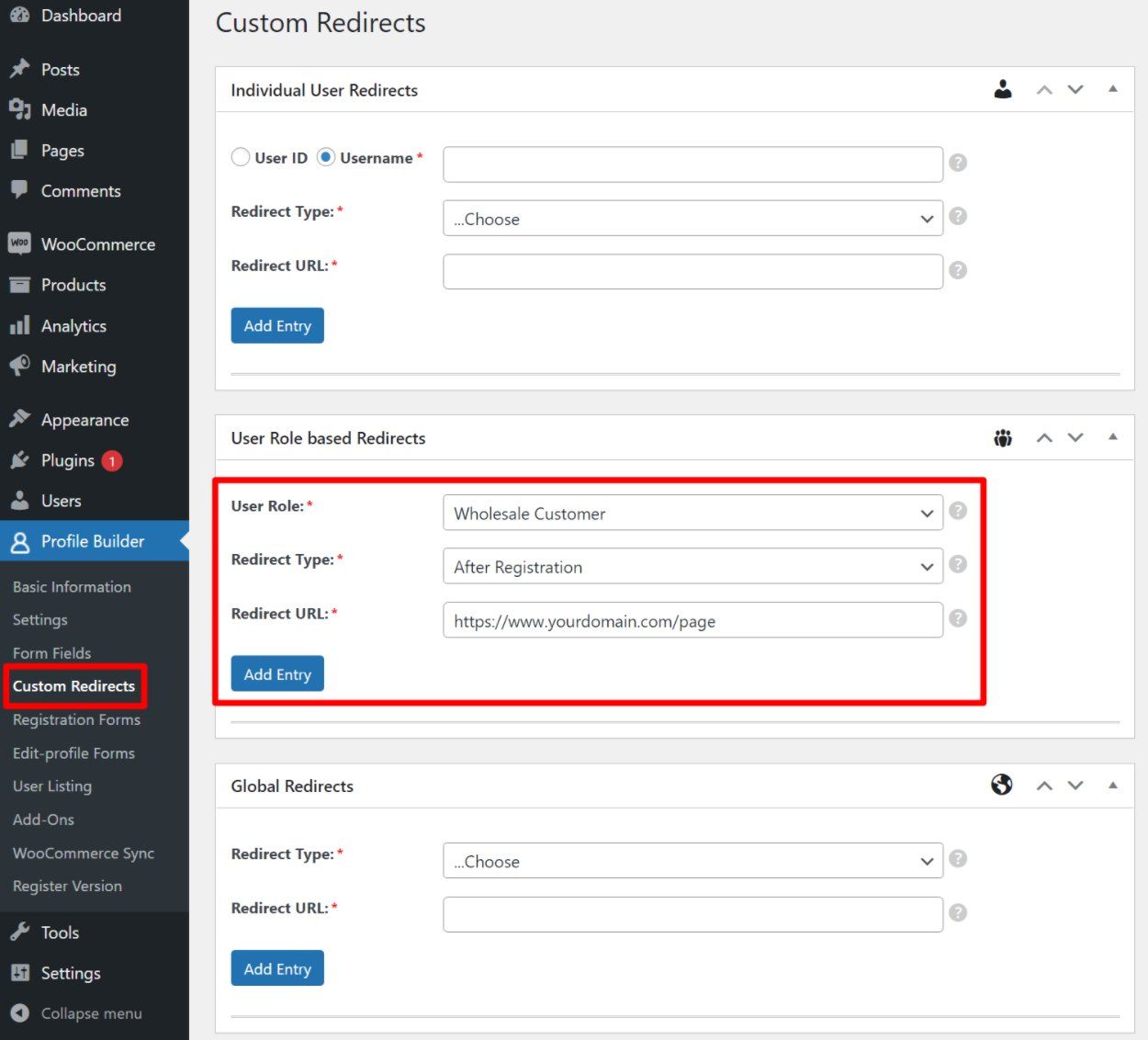
Task: Click the Pages icon in sidebar
Action: [x=19, y=150]
